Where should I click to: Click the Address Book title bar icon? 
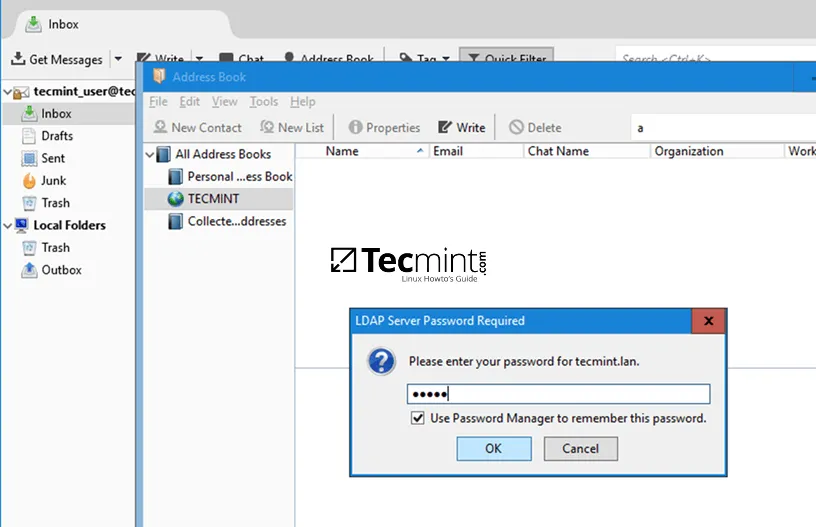click(159, 76)
